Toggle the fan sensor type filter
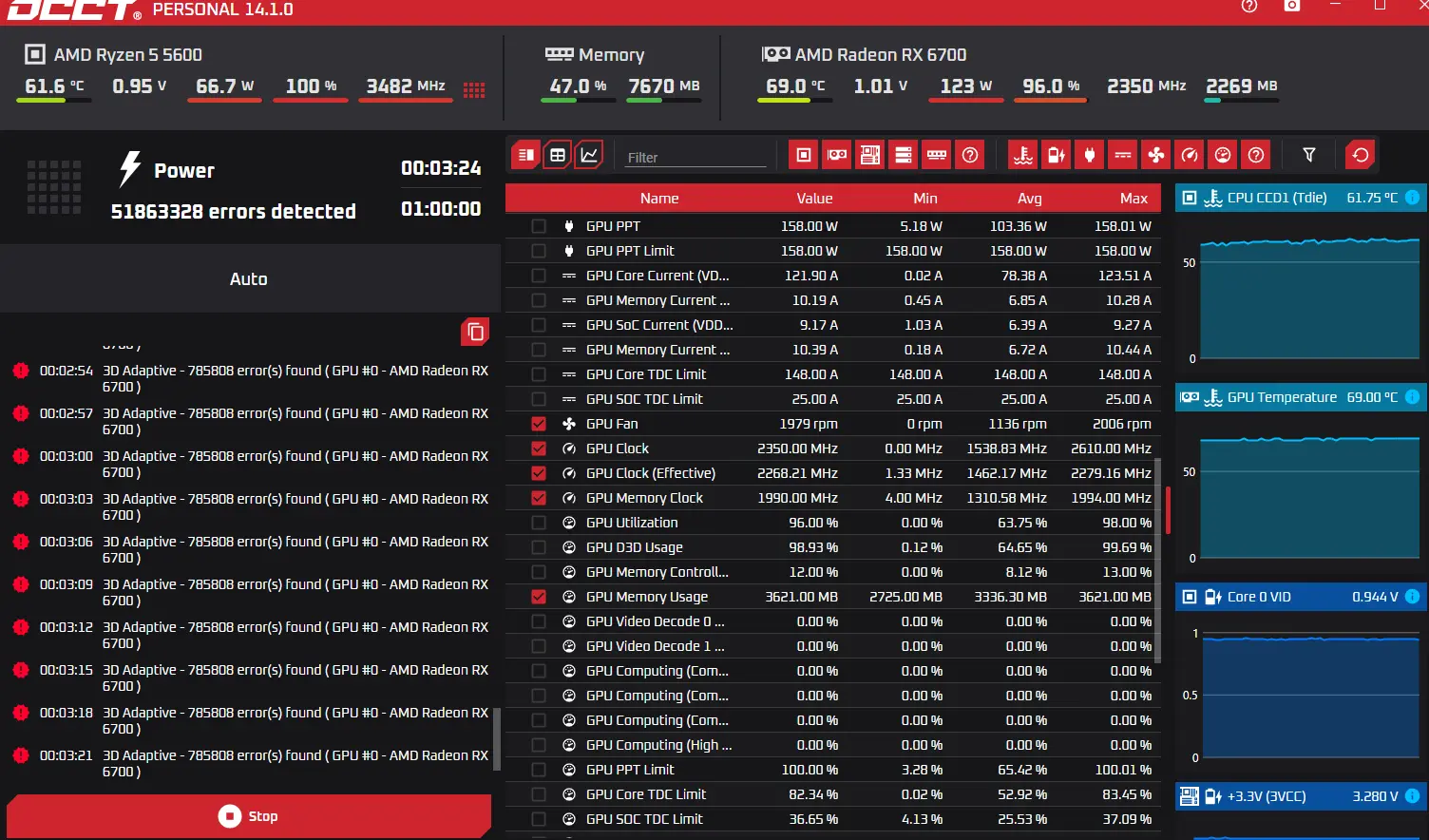 click(1156, 155)
